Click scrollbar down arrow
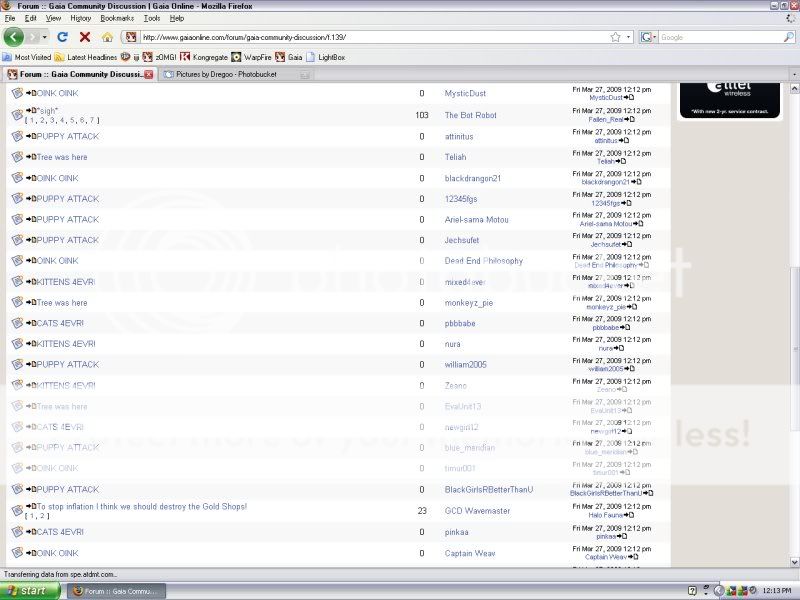 tap(794, 562)
